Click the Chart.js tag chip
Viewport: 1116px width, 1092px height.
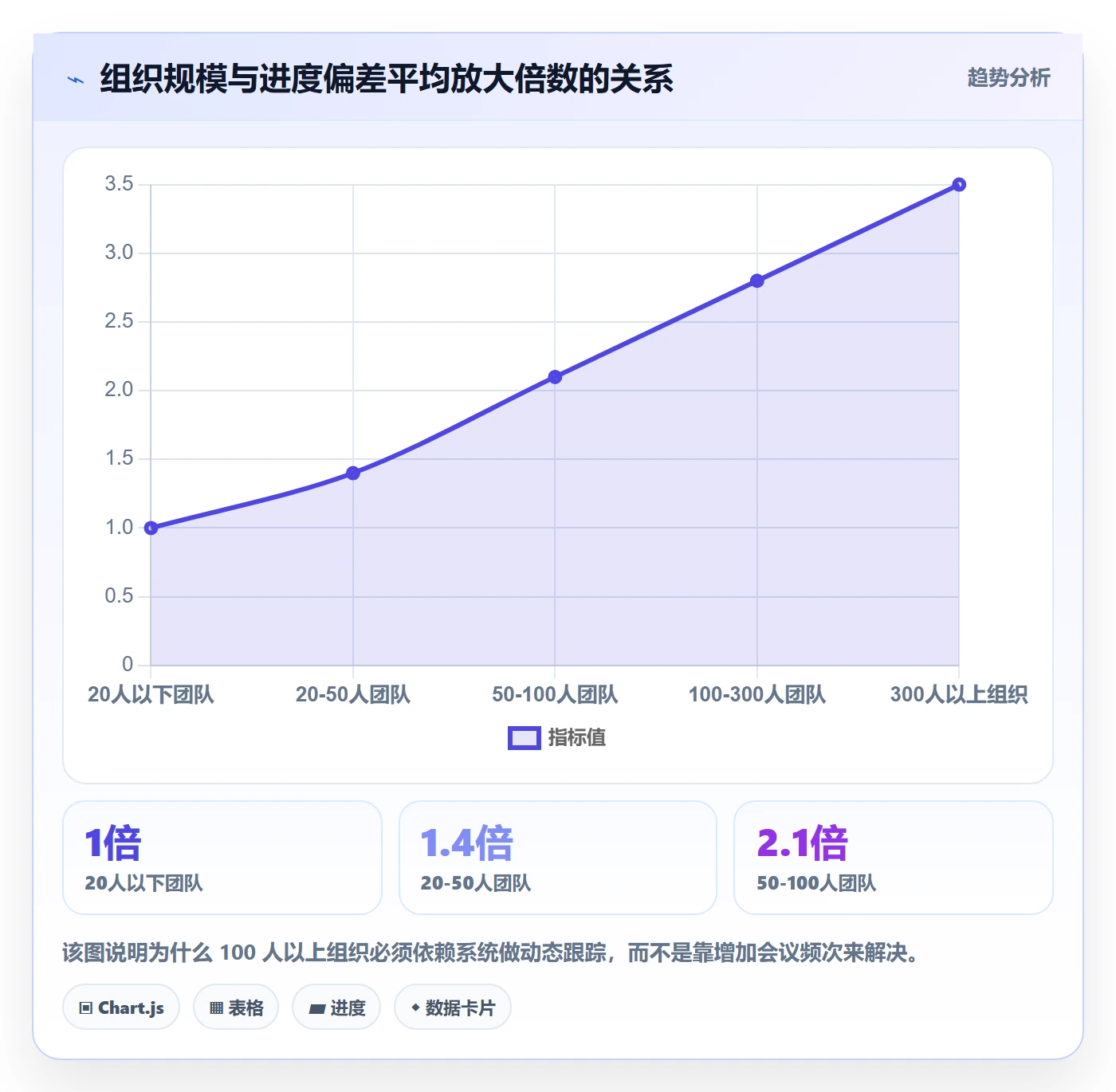coord(121,1008)
